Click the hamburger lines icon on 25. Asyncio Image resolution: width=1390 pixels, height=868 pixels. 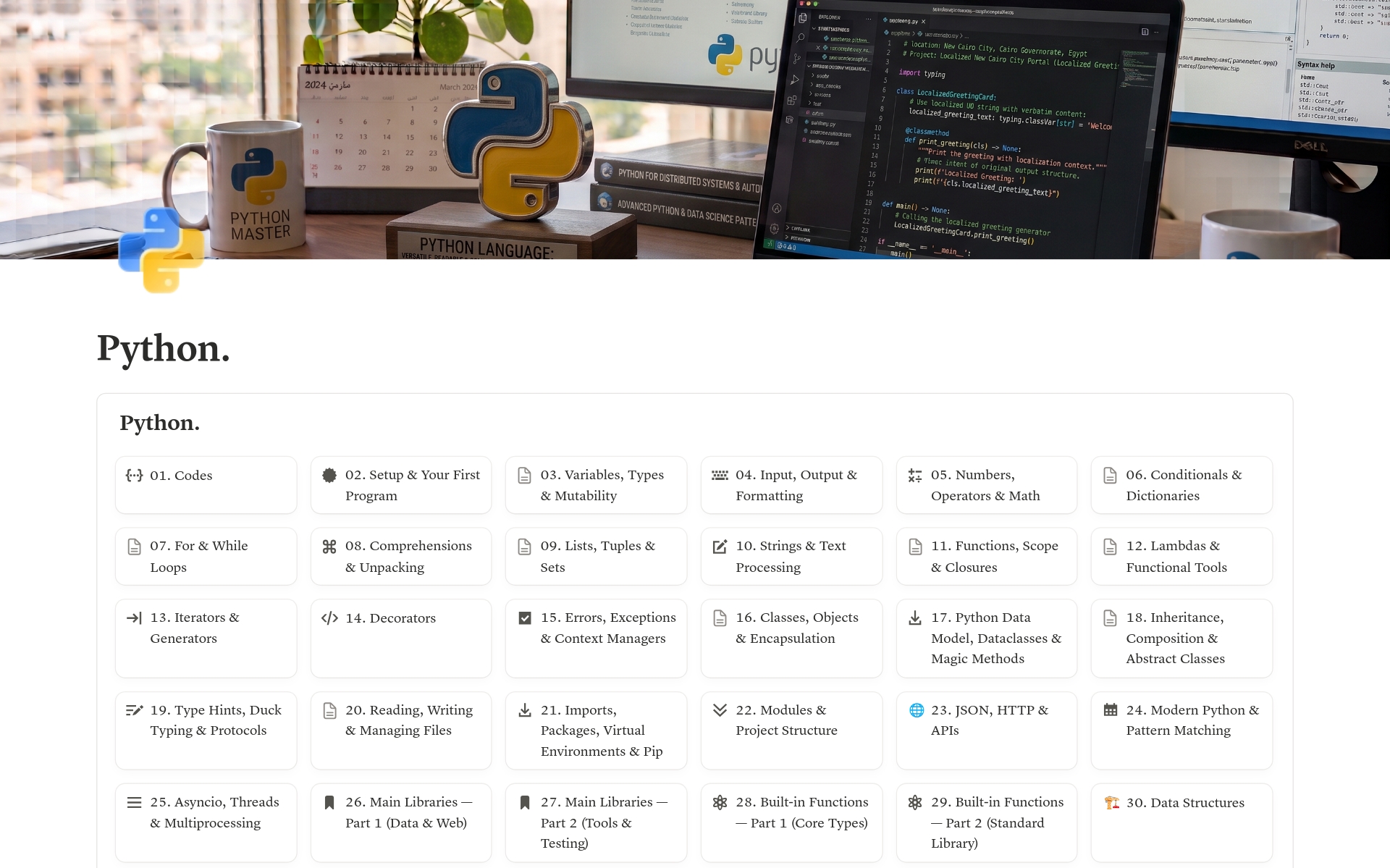point(134,802)
